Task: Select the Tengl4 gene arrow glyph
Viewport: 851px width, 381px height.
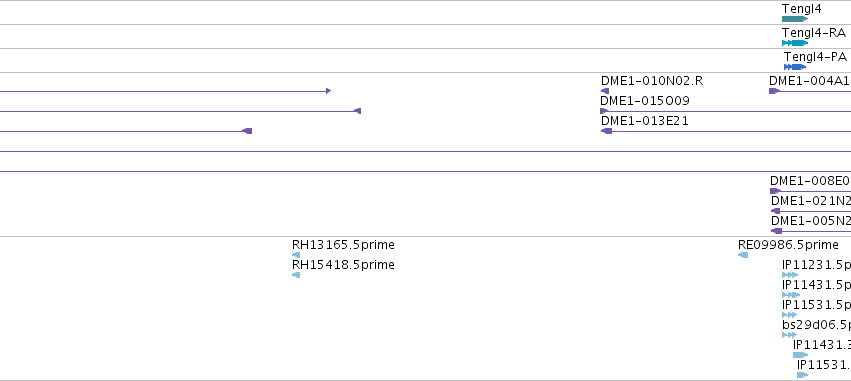Action: [x=795, y=19]
